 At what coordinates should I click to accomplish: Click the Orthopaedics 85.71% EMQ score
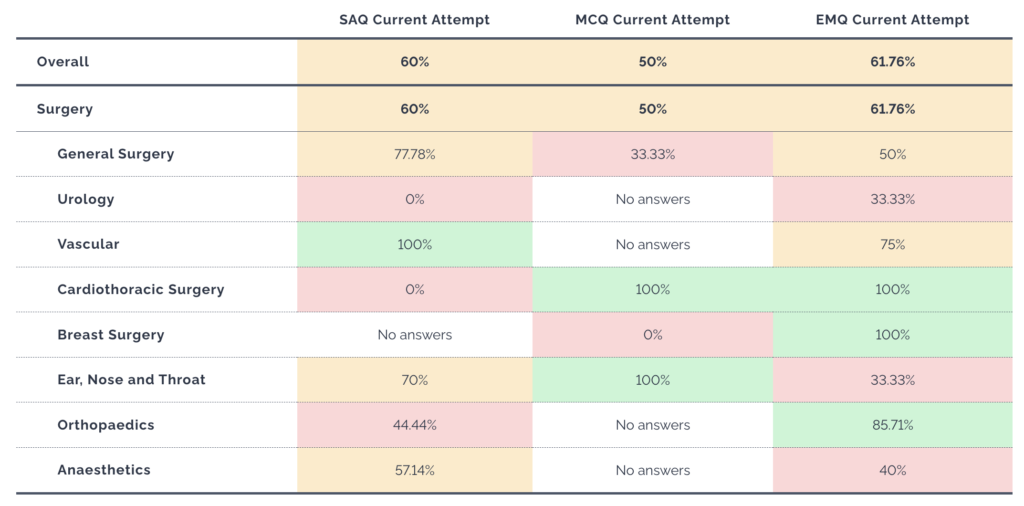click(892, 425)
